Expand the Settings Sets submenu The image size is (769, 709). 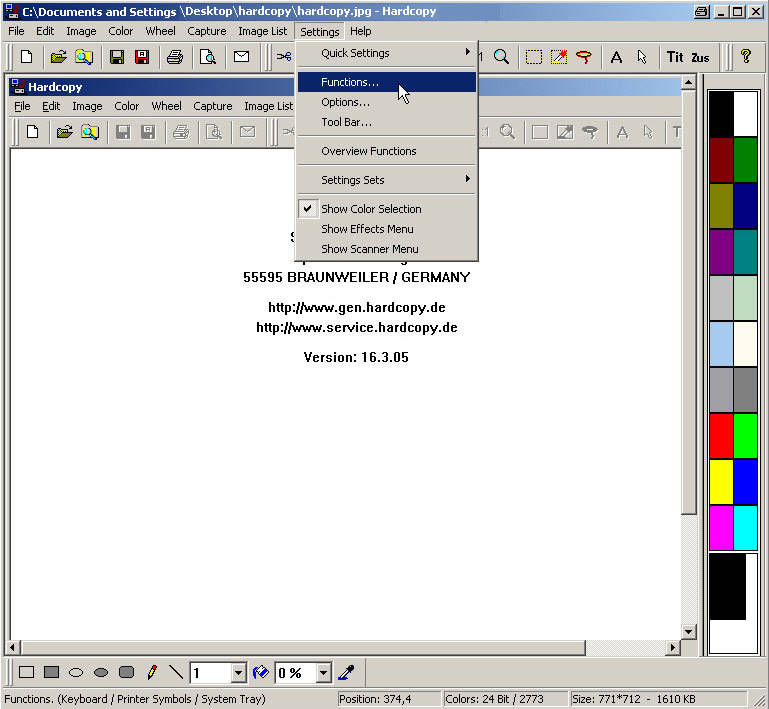(386, 180)
